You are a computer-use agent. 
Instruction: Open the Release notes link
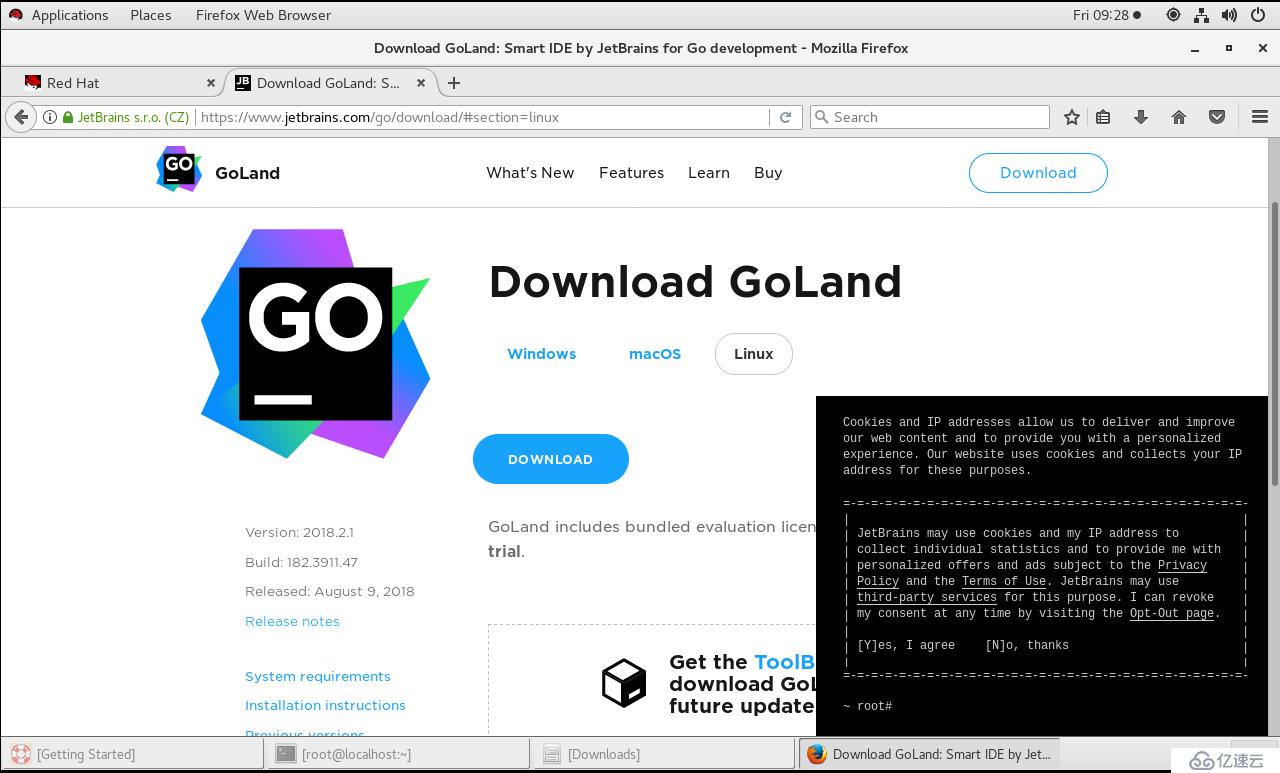292,621
